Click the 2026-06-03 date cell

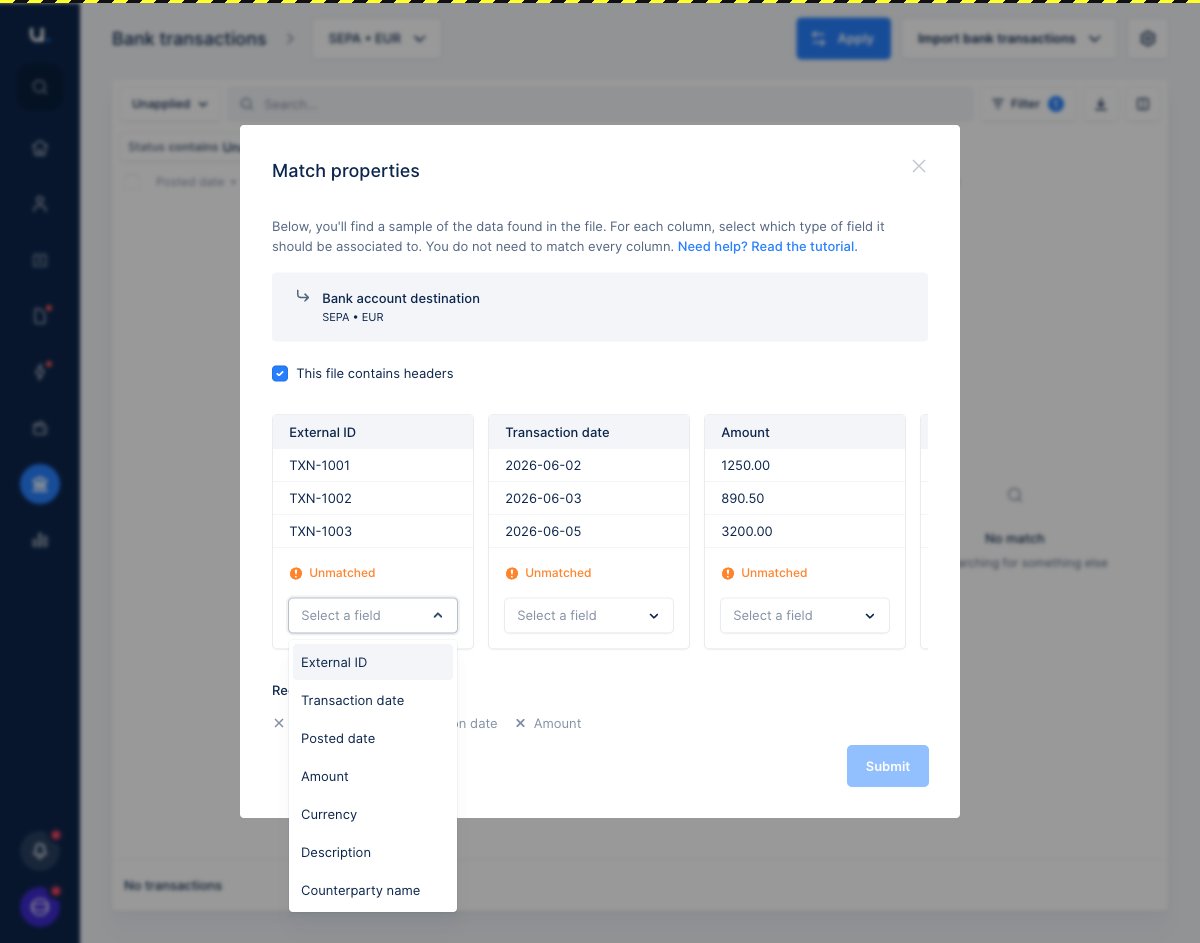point(589,498)
